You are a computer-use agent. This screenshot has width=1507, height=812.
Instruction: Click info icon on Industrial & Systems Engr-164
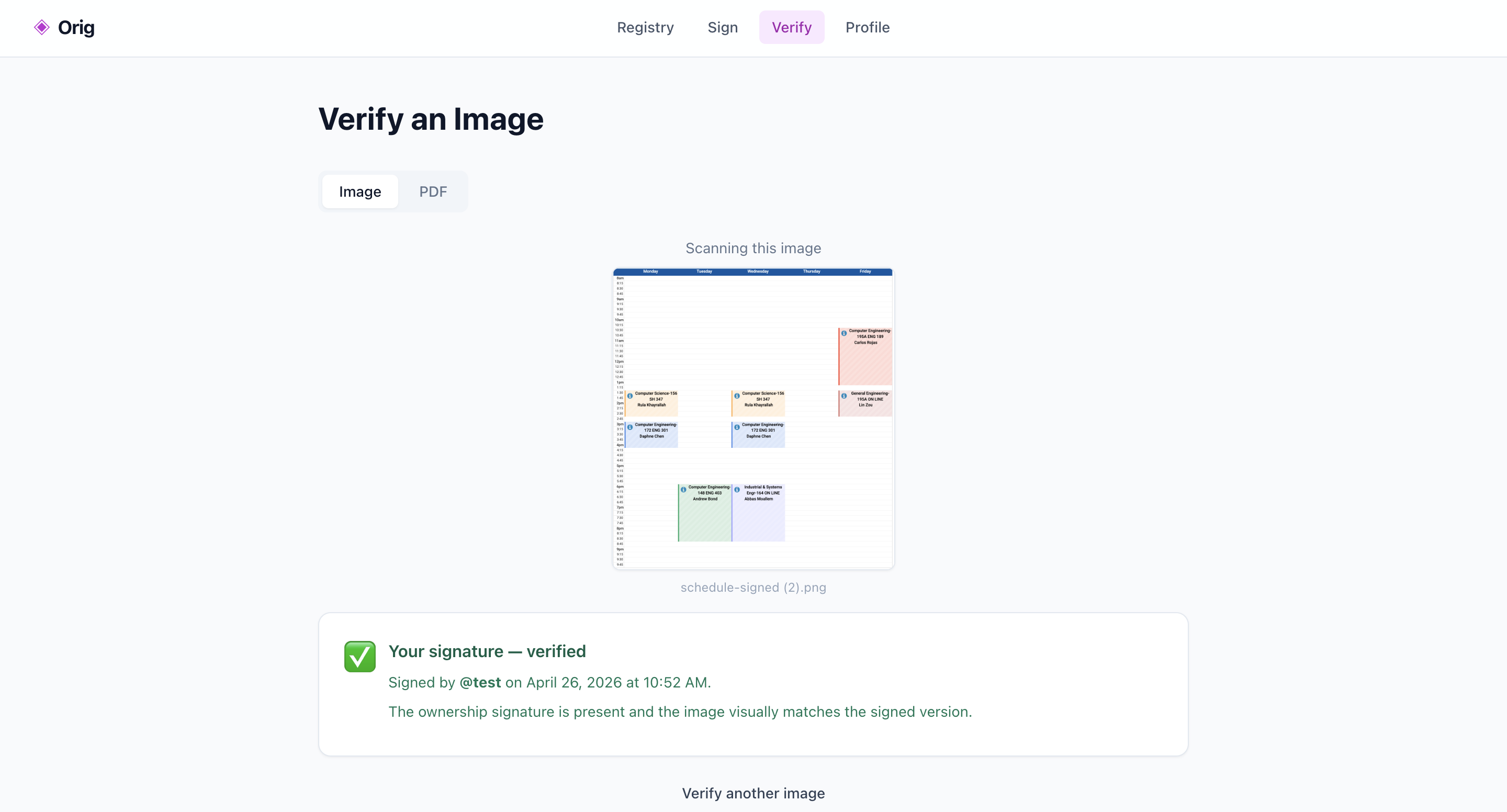pyautogui.click(x=737, y=490)
